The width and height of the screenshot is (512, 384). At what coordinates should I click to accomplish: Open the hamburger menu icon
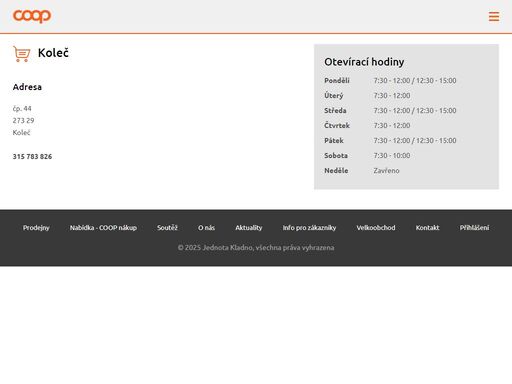point(494,16)
